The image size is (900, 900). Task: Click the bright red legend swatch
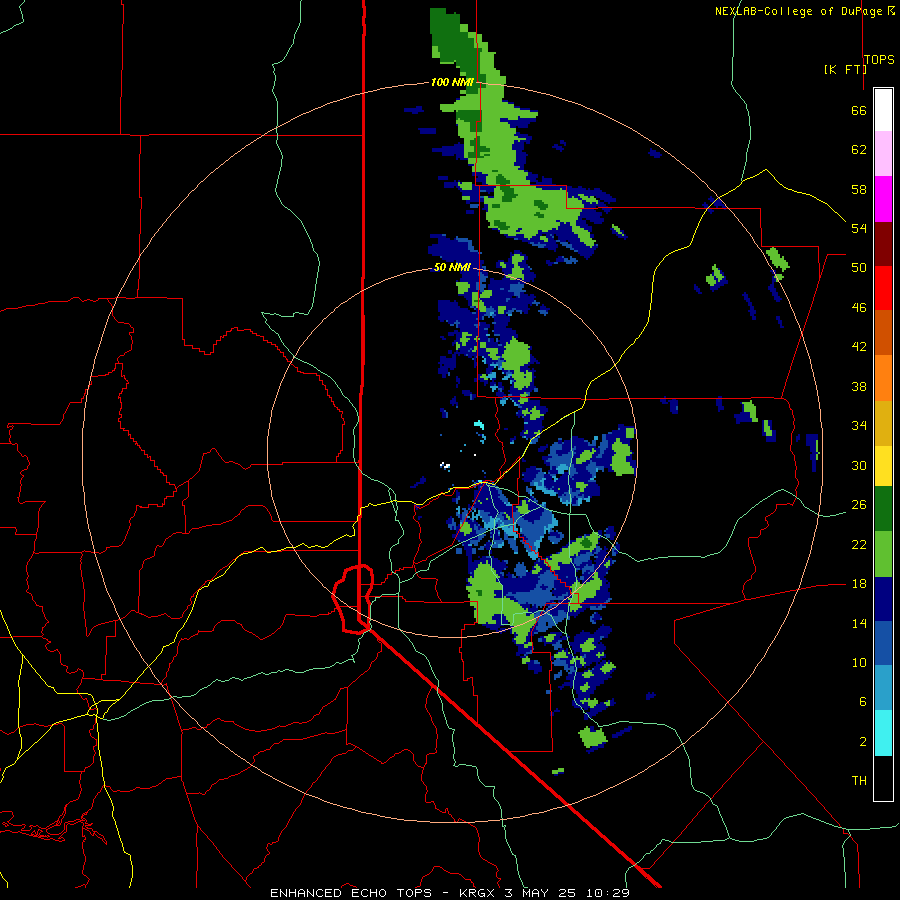tap(883, 288)
